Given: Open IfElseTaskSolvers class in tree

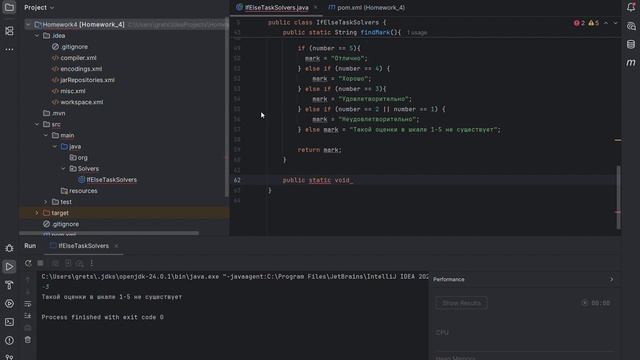Looking at the screenshot, I should tap(111, 180).
